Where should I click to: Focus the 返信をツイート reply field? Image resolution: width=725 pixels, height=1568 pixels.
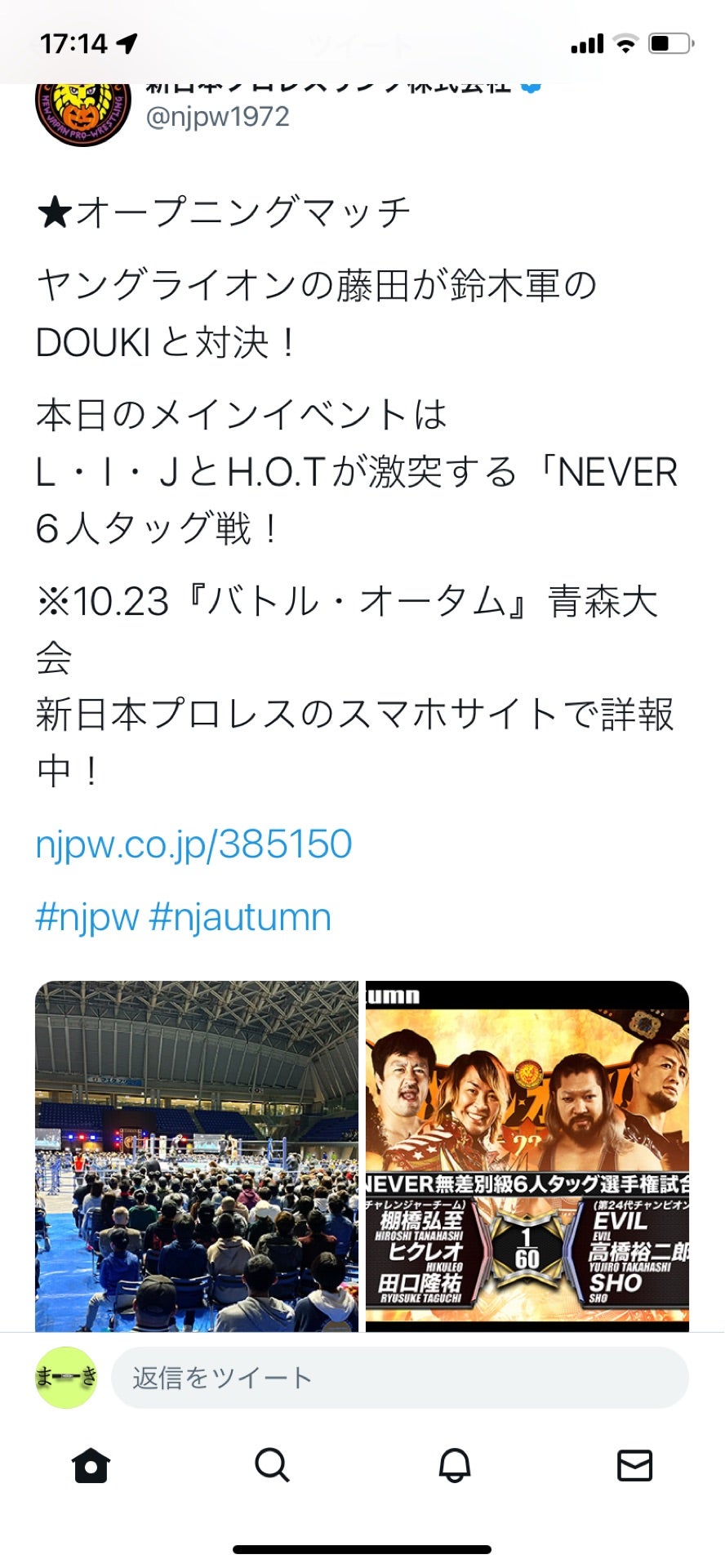pyautogui.click(x=400, y=1378)
